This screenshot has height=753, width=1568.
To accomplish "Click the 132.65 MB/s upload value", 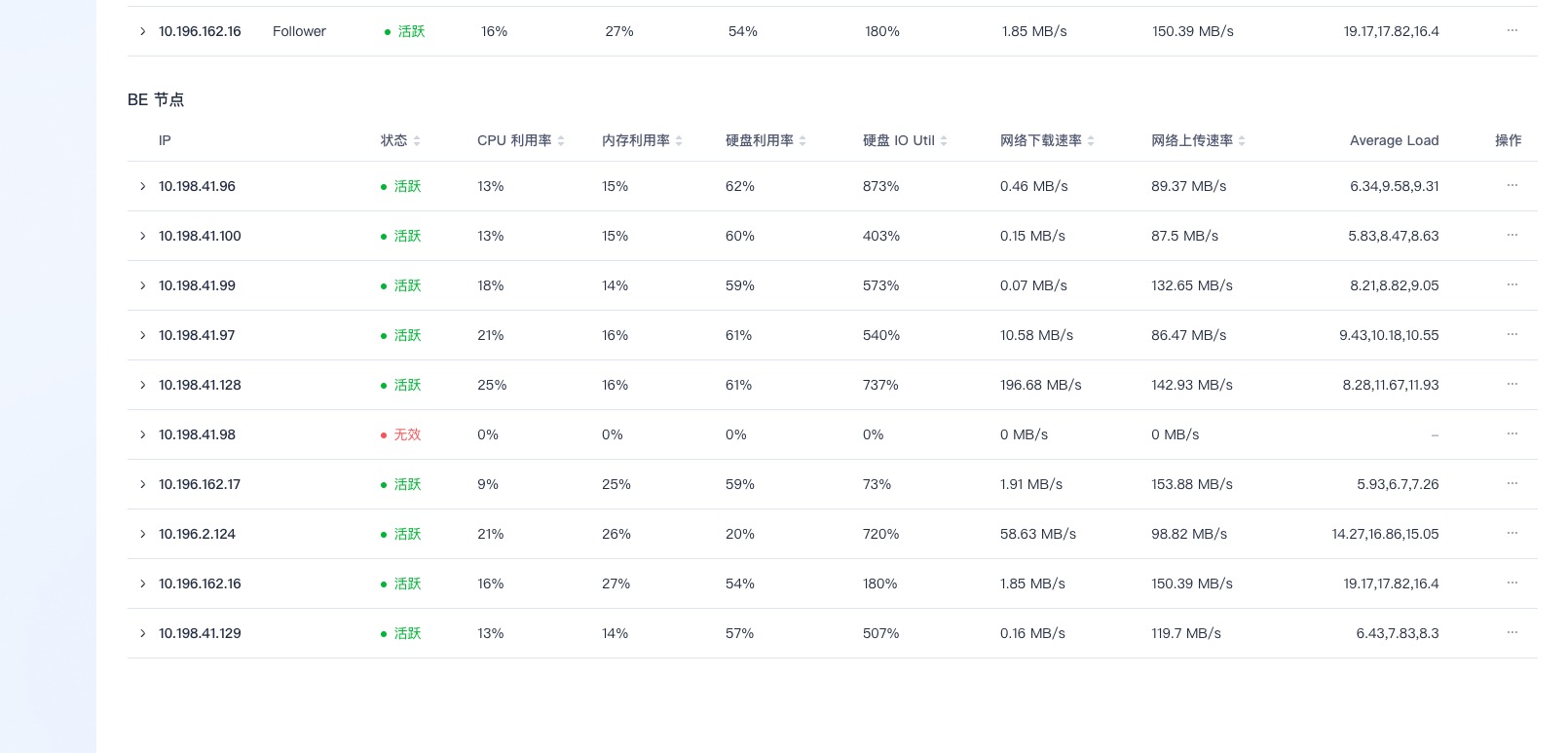I will pos(1192,285).
